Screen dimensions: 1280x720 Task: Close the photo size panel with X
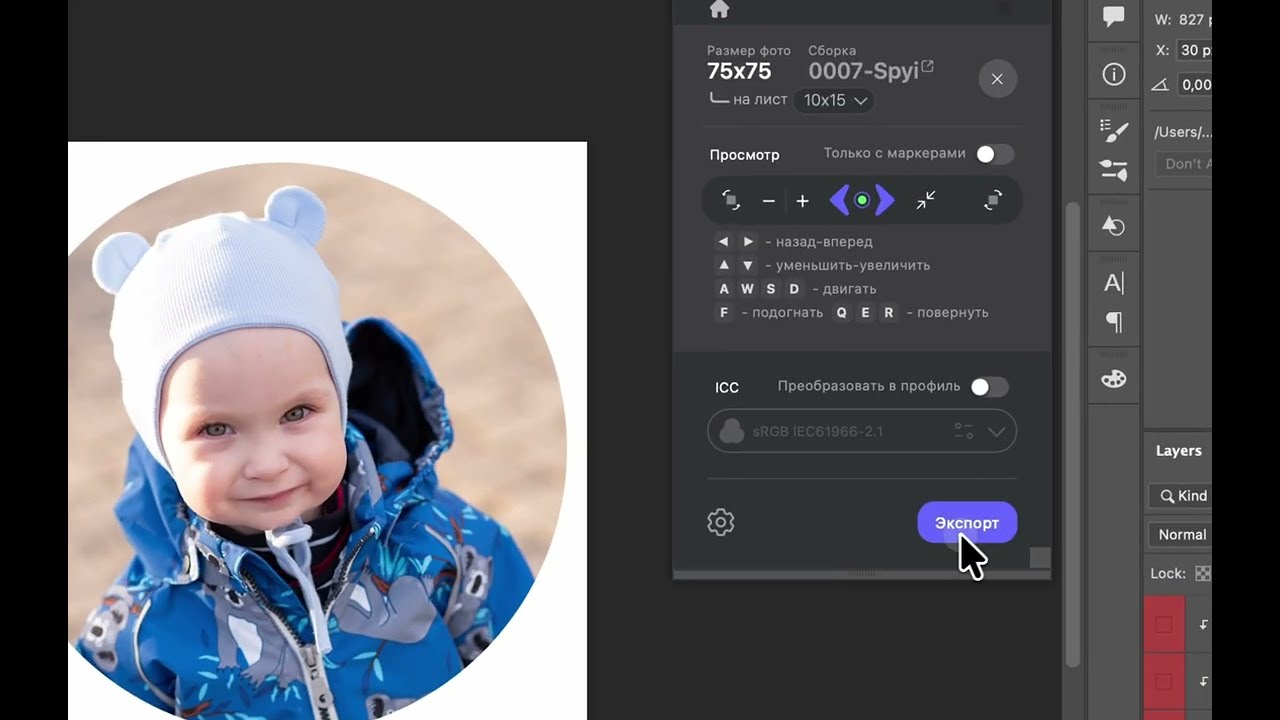click(x=997, y=79)
